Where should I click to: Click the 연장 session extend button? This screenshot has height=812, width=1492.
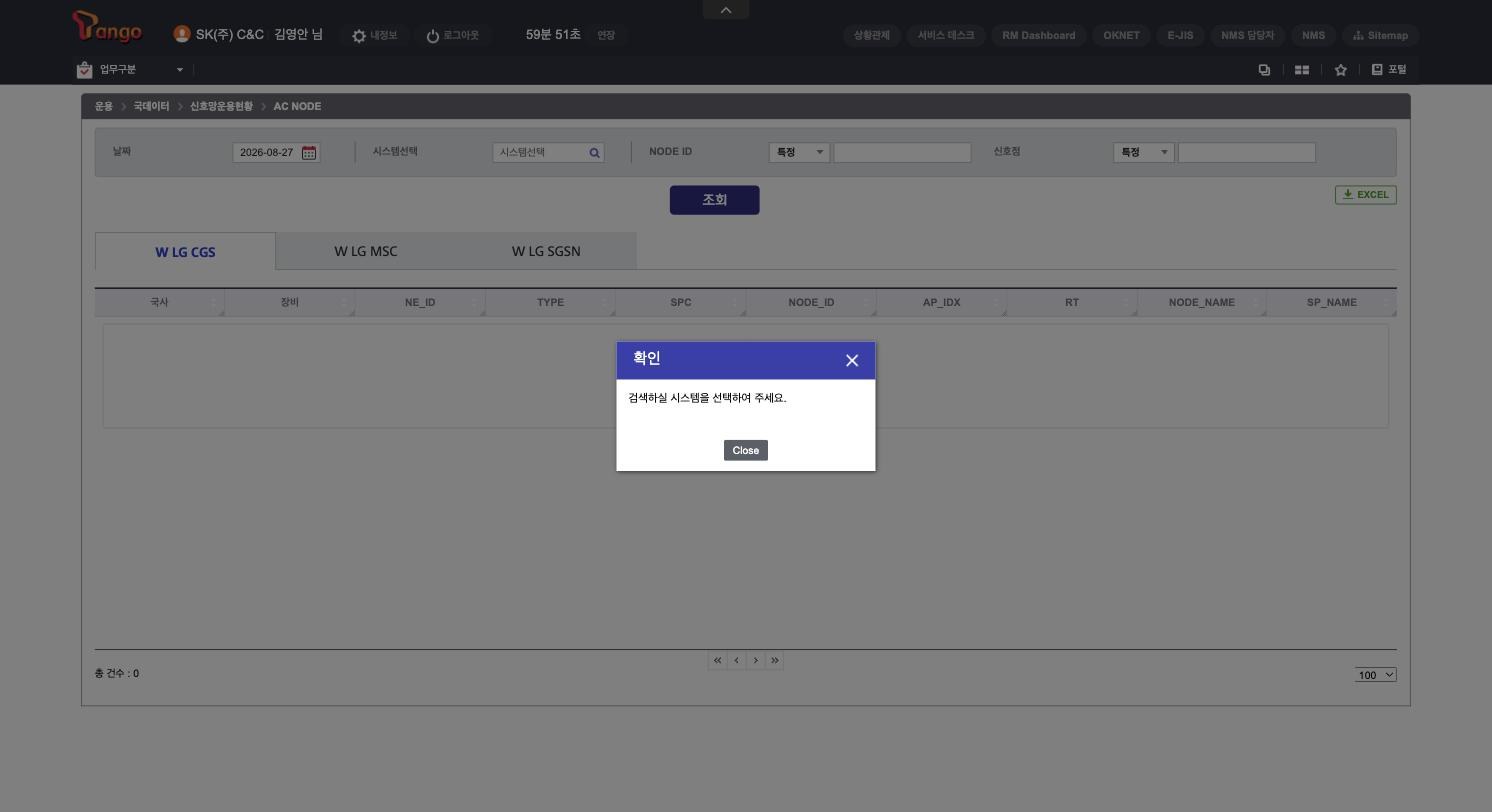pyautogui.click(x=606, y=35)
